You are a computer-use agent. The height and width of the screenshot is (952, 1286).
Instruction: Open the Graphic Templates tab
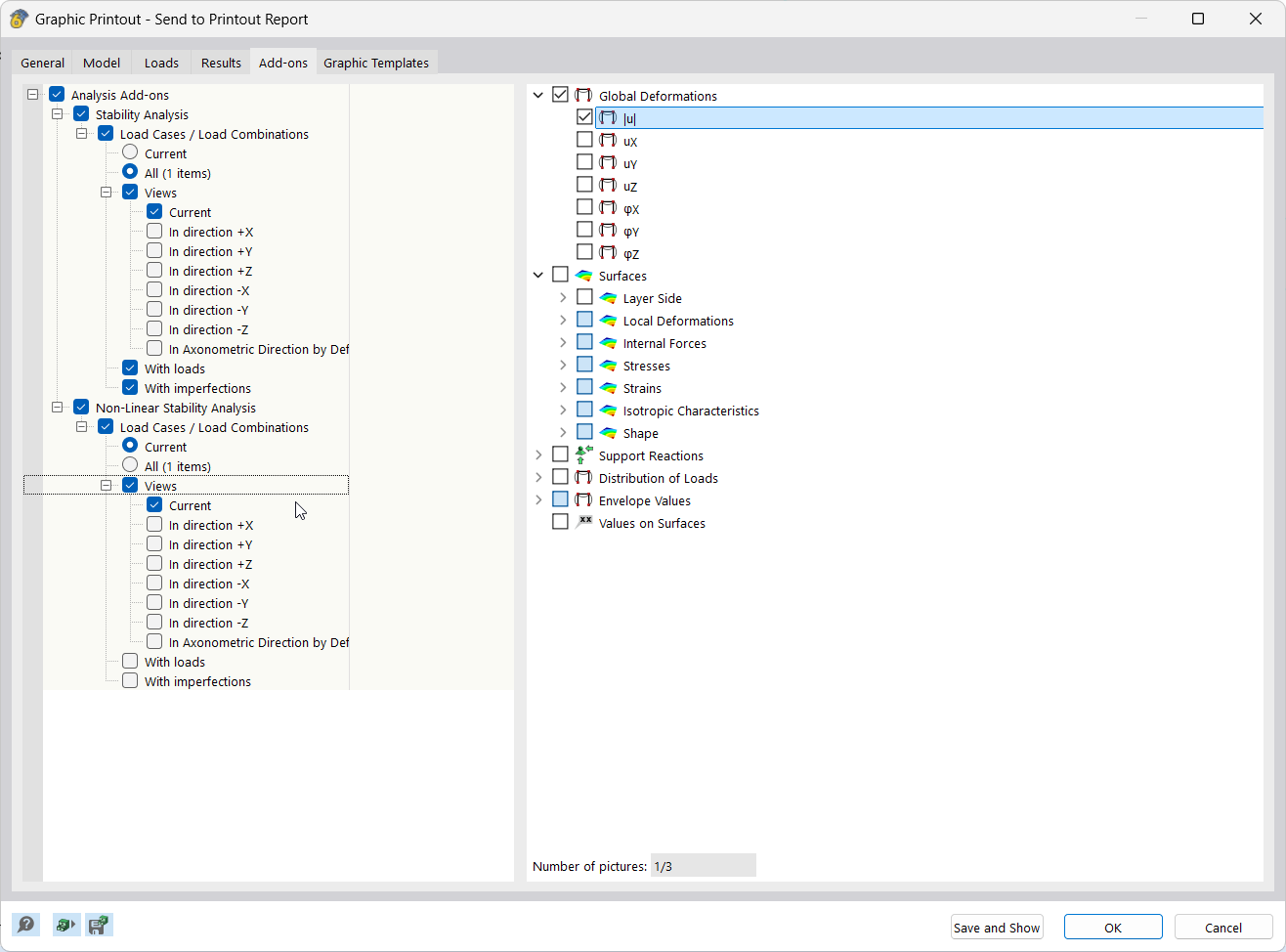pyautogui.click(x=376, y=62)
